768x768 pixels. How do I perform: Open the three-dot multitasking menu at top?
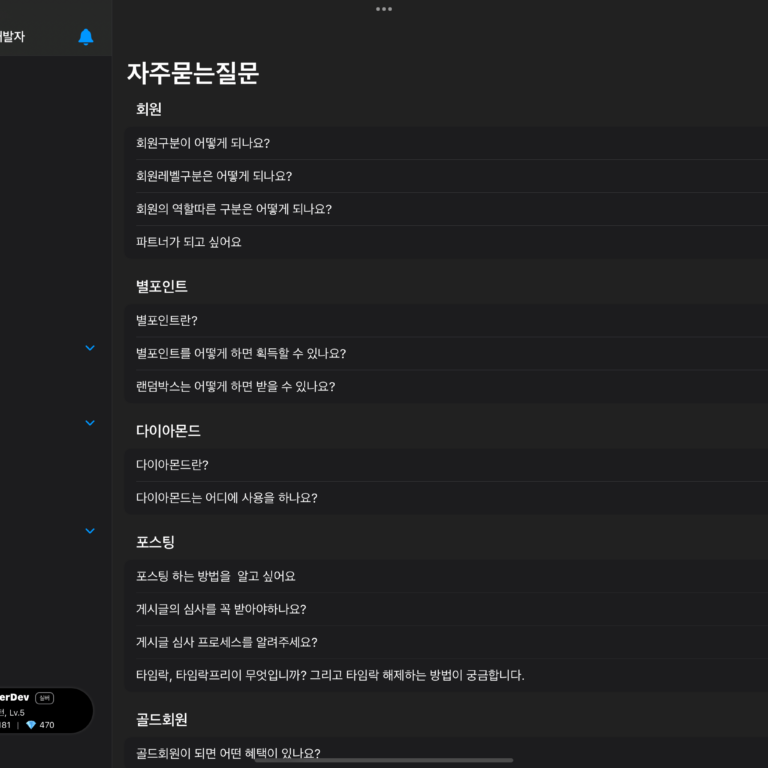point(384,9)
